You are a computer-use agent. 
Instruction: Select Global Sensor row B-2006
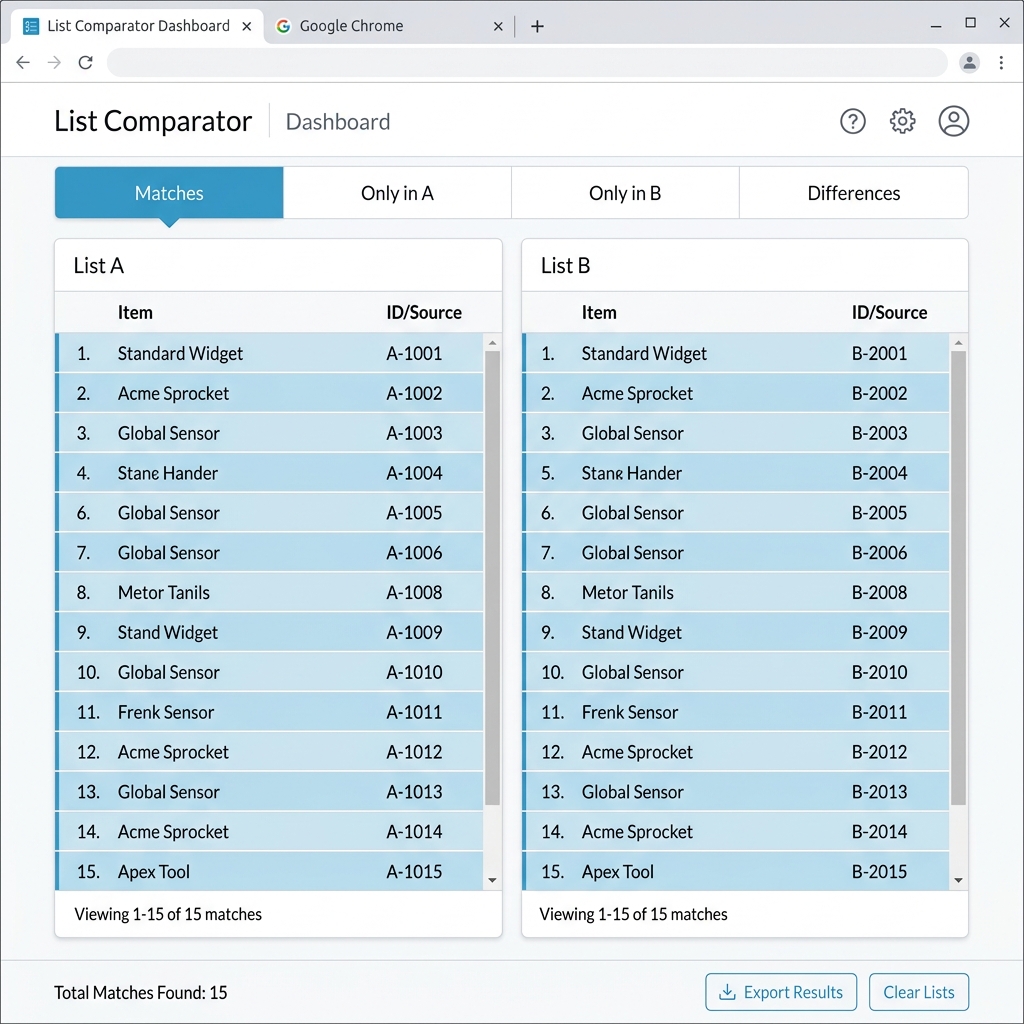(x=735, y=552)
